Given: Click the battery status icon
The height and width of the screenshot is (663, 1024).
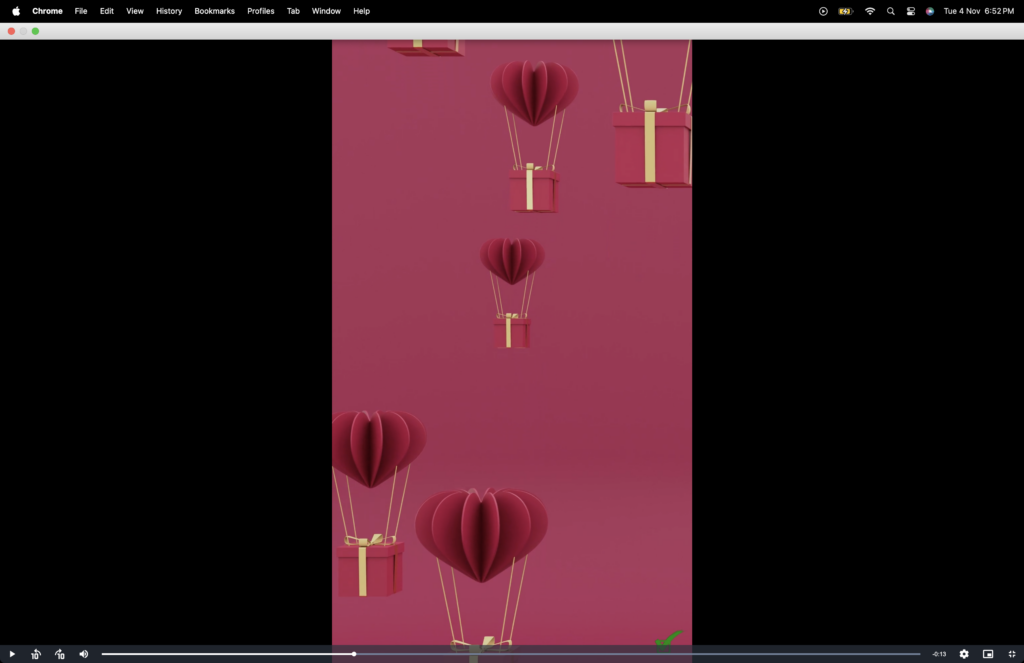Looking at the screenshot, I should tap(846, 11).
